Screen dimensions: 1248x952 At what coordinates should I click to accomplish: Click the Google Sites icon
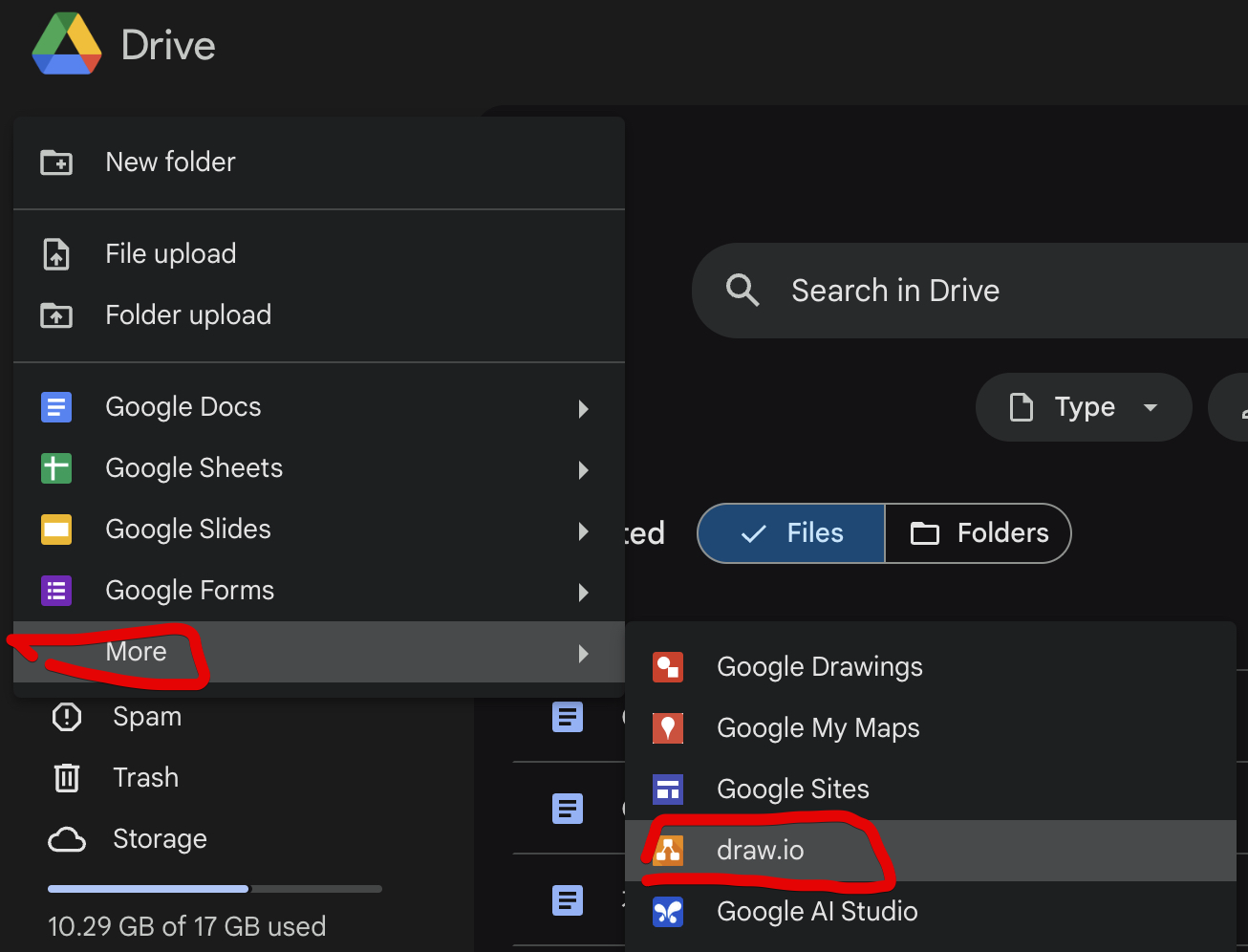pos(668,790)
